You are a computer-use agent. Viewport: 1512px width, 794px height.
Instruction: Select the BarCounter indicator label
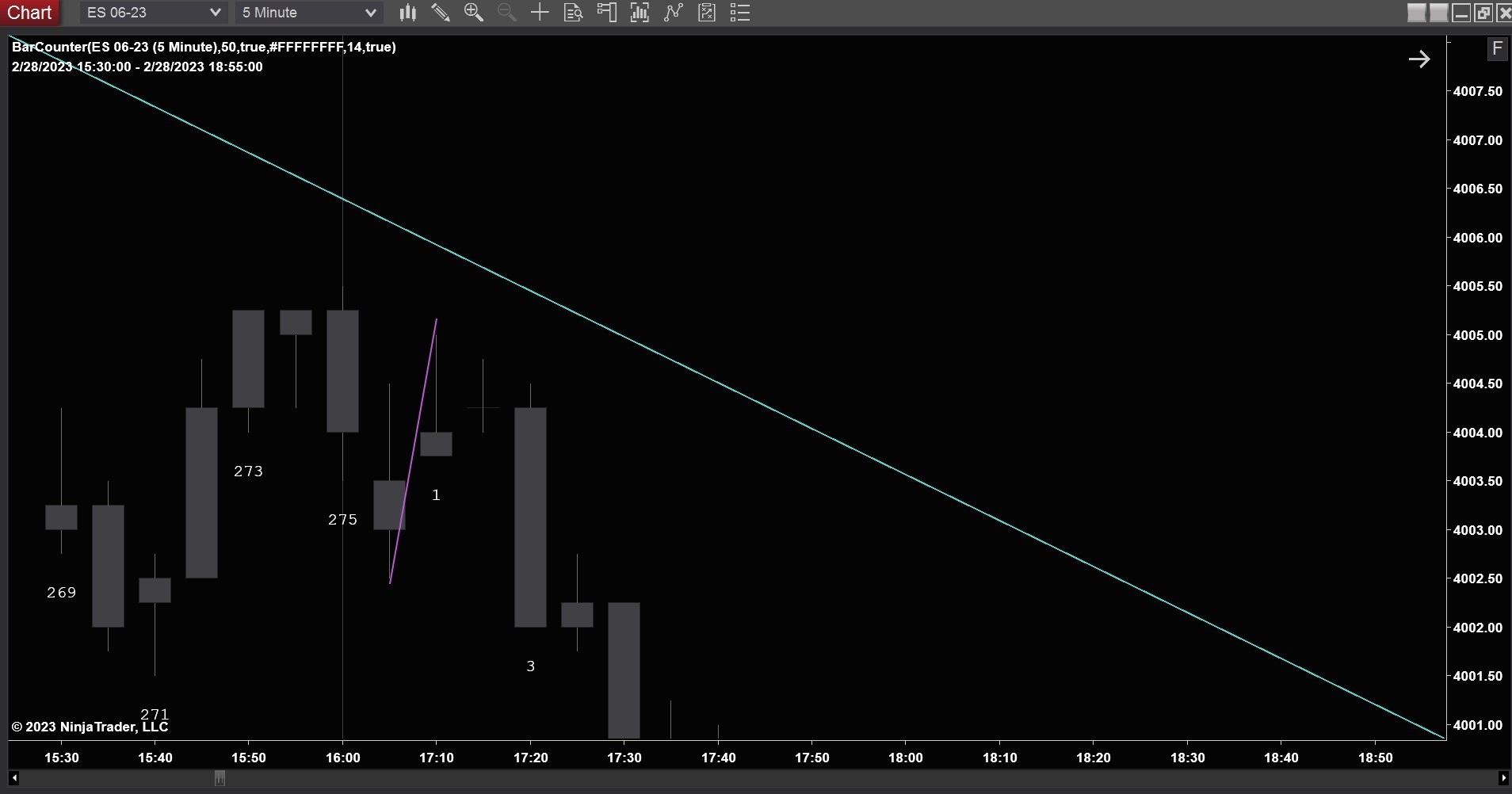204,47
